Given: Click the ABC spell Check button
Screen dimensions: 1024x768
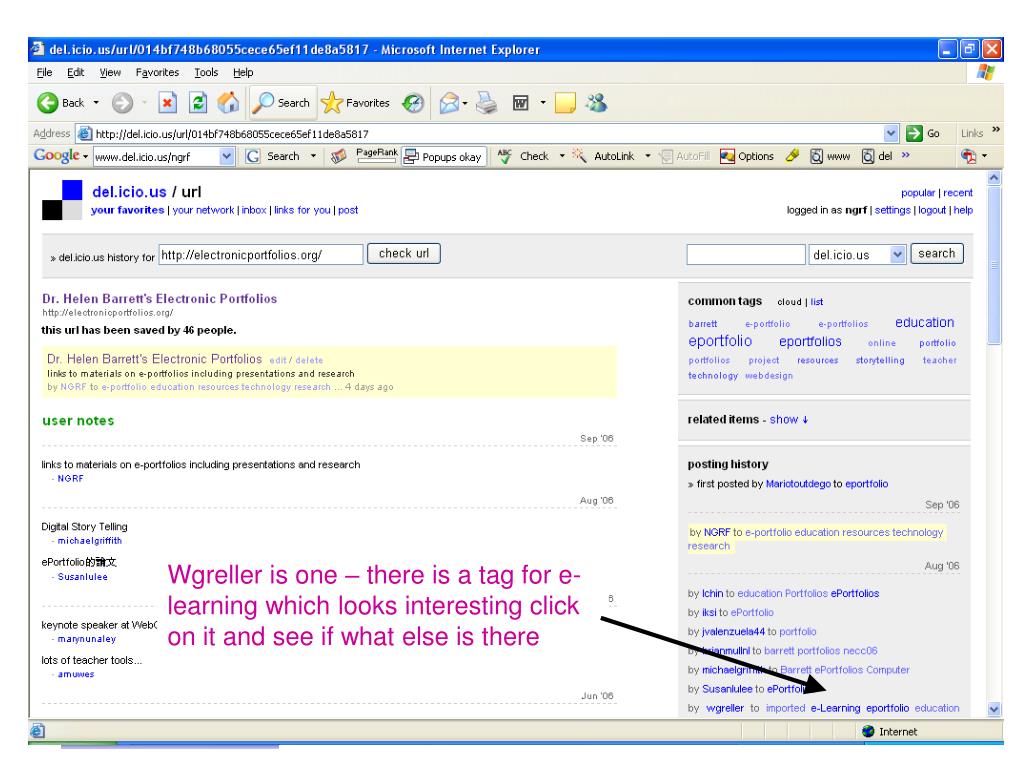Looking at the screenshot, I should click(523, 156).
